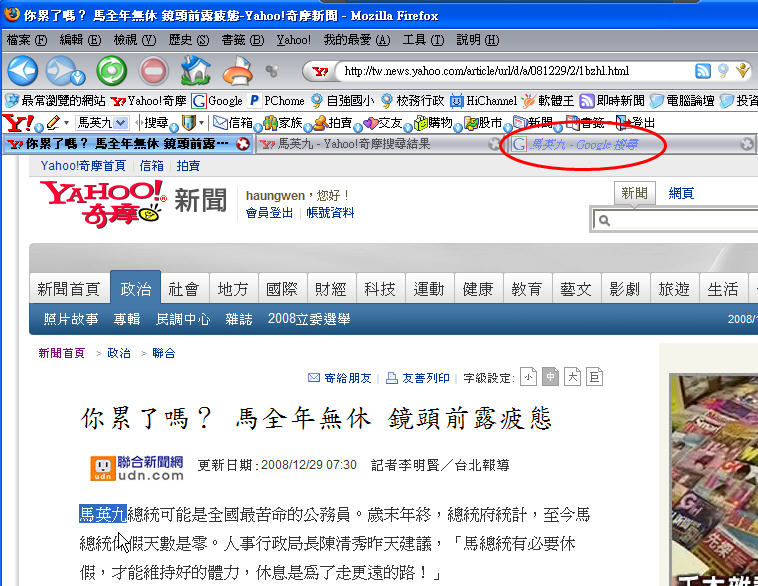Click the shield icon on the Yahoo toolbar
This screenshot has height=586, width=758.
[x=189, y=123]
